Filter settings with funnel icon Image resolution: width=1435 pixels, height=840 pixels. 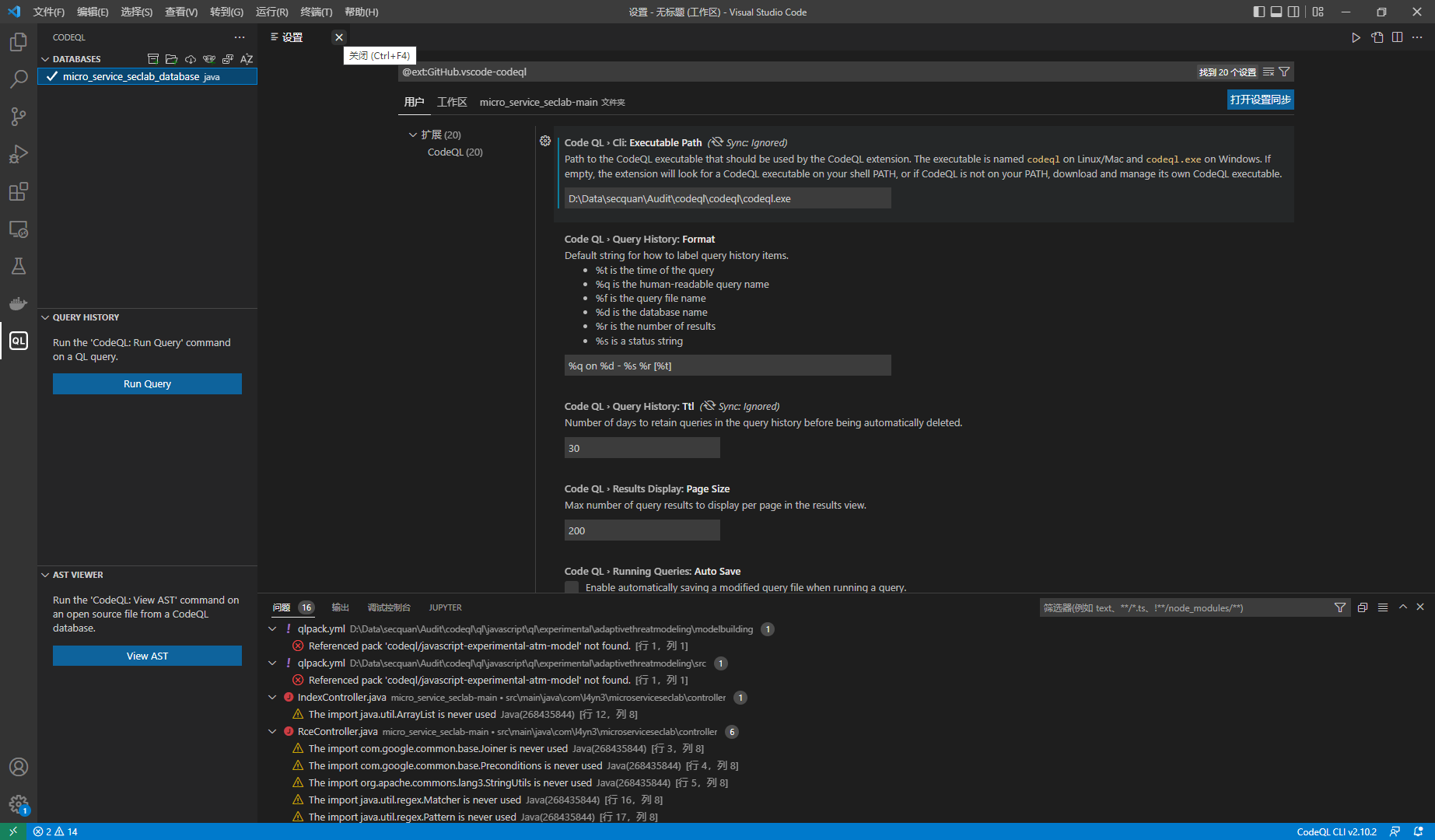(x=1284, y=72)
